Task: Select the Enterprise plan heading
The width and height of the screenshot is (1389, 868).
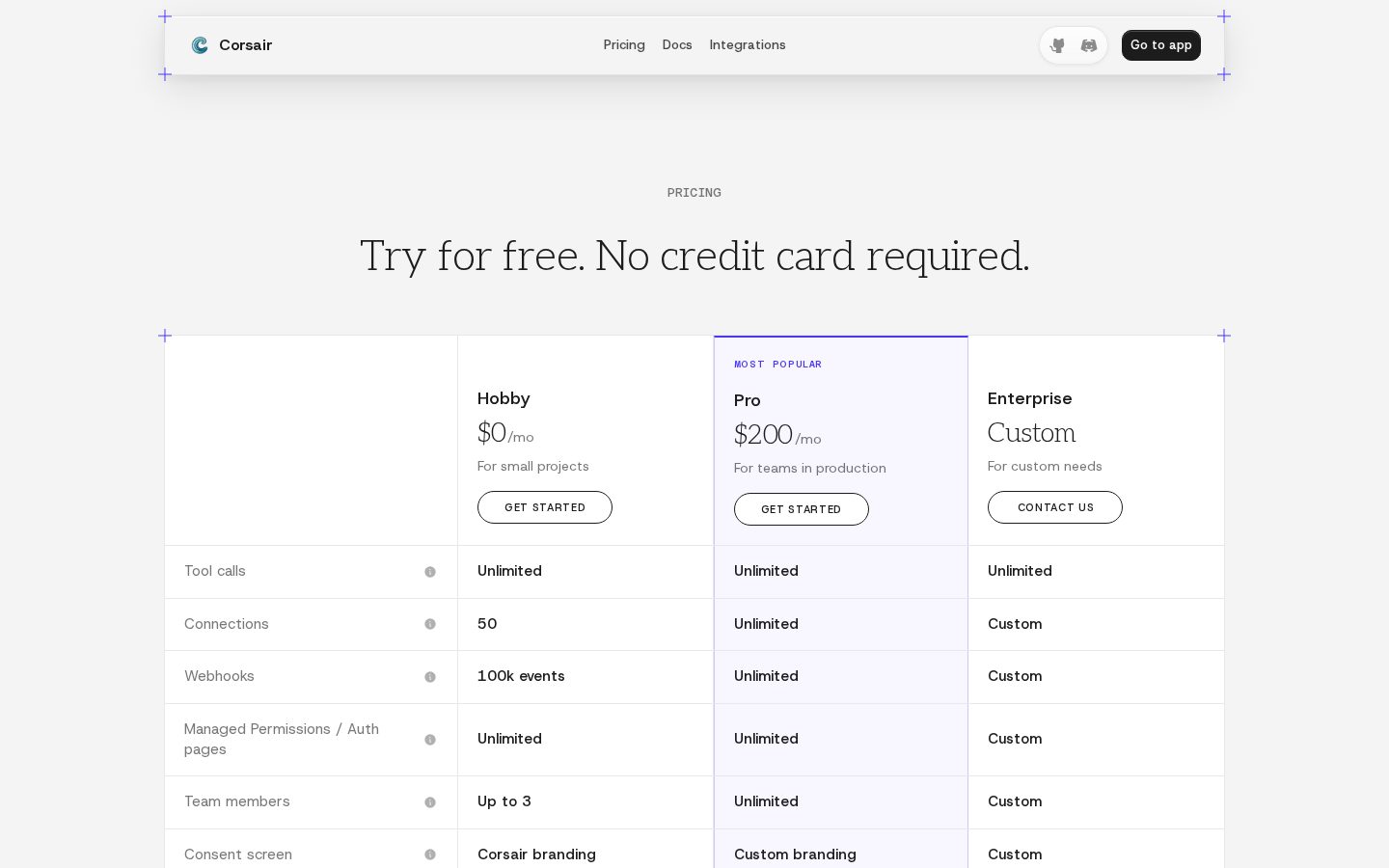Action: (x=1030, y=398)
